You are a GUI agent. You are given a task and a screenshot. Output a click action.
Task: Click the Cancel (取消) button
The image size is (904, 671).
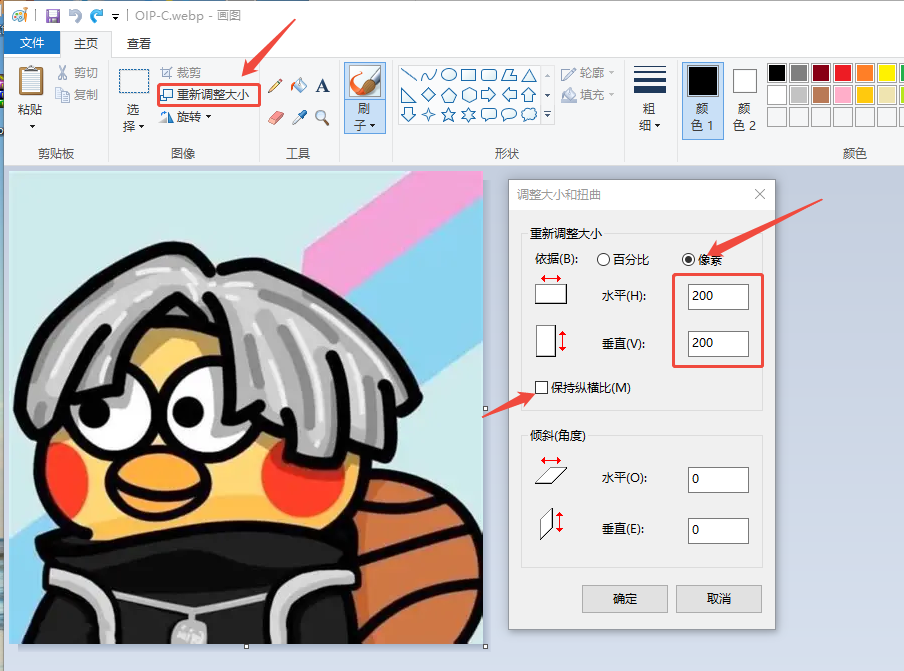[718, 599]
